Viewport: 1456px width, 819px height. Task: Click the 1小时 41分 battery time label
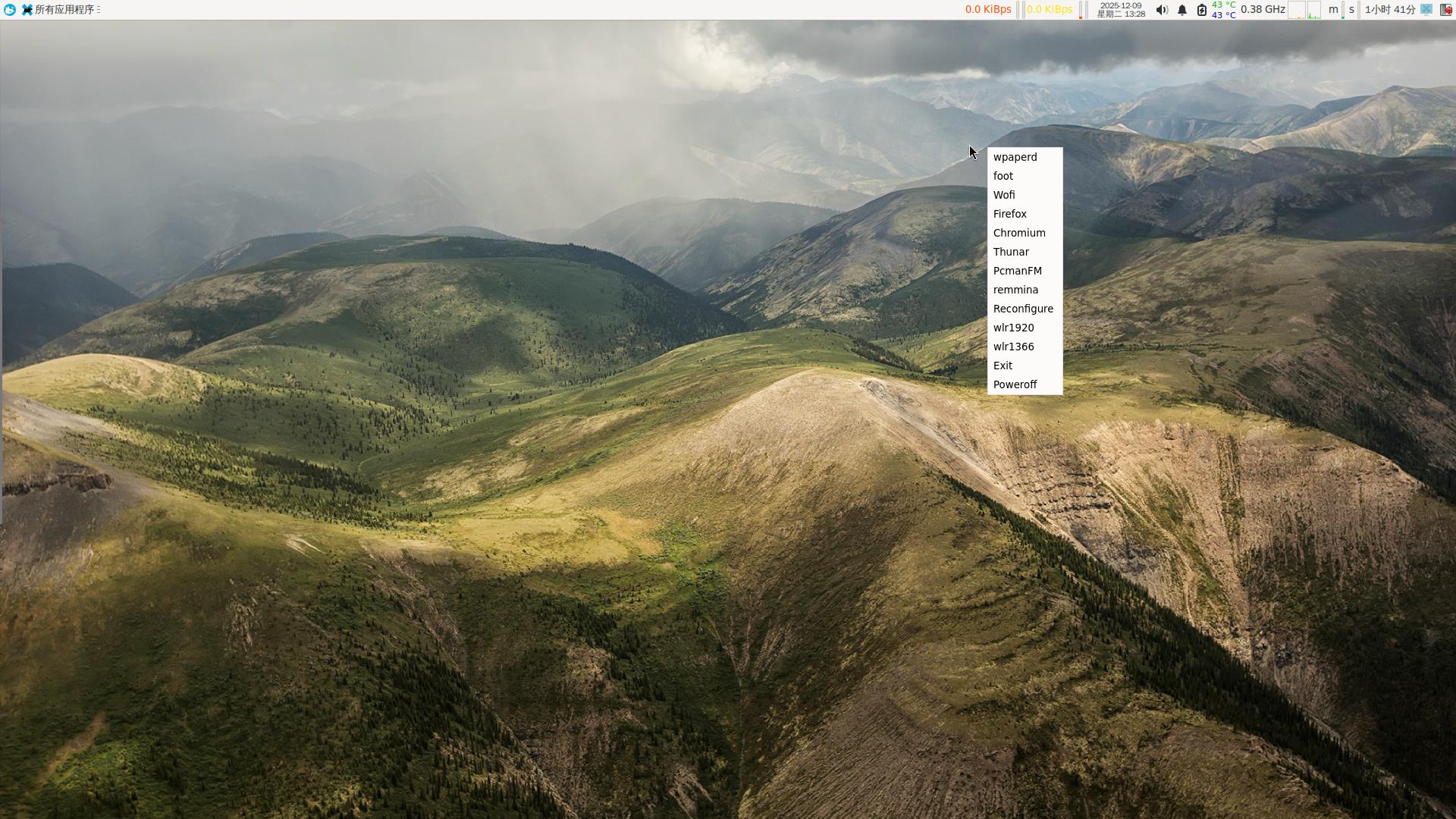pos(1389,10)
